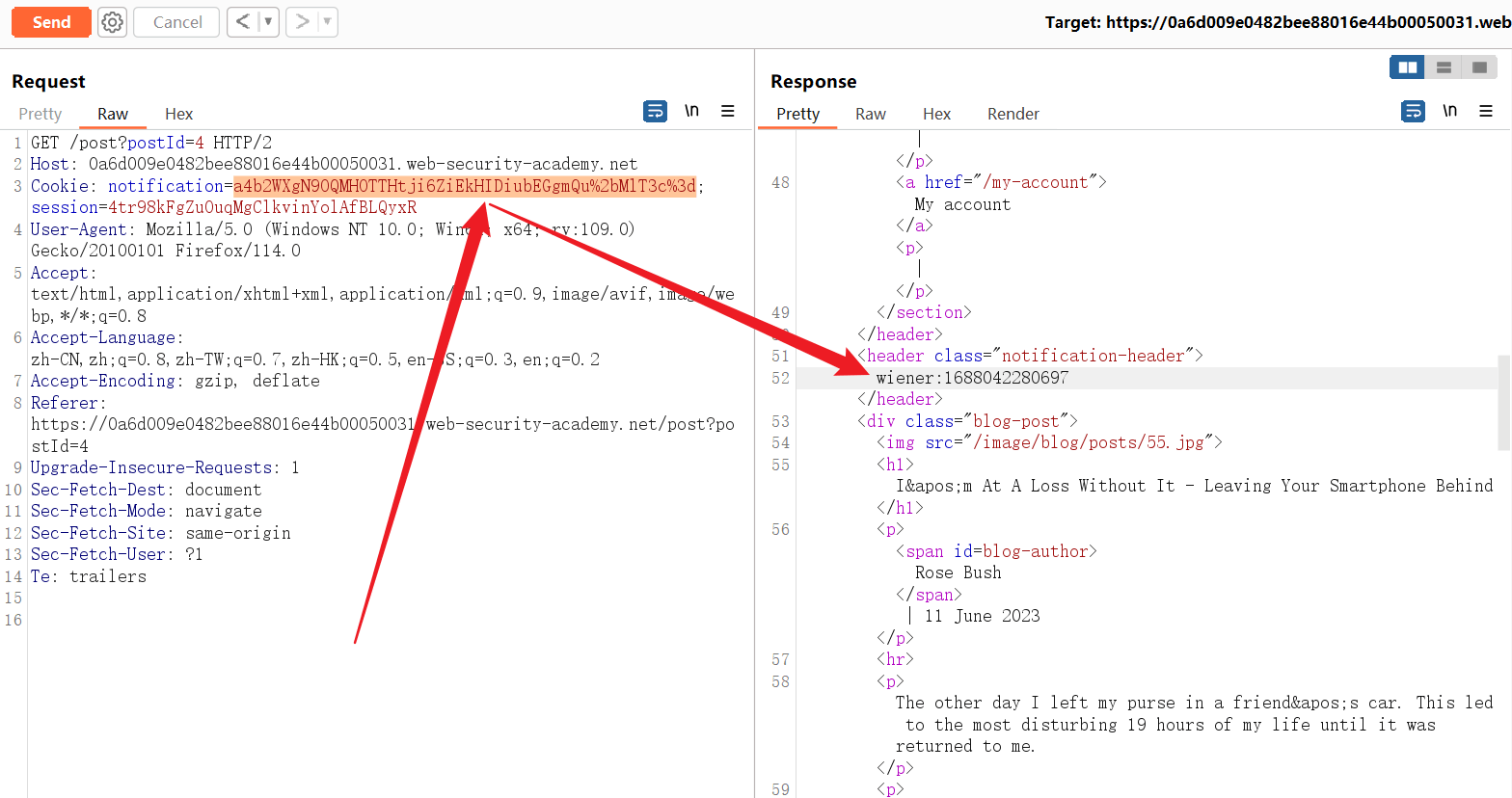Expand the back history dropdown arrow
The width and height of the screenshot is (1512, 798).
pyautogui.click(x=268, y=22)
